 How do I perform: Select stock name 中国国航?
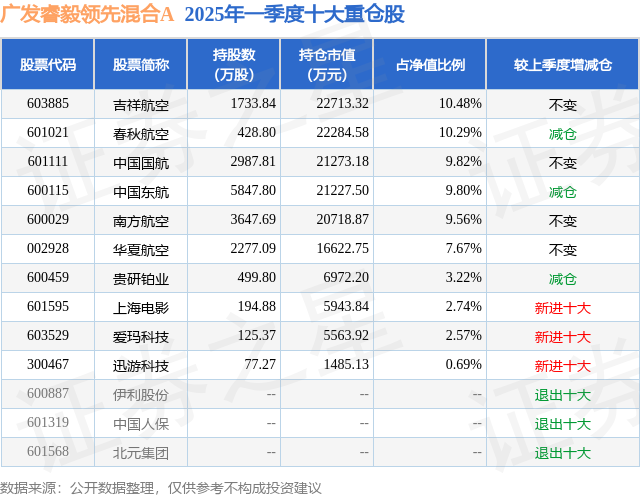click(x=141, y=163)
